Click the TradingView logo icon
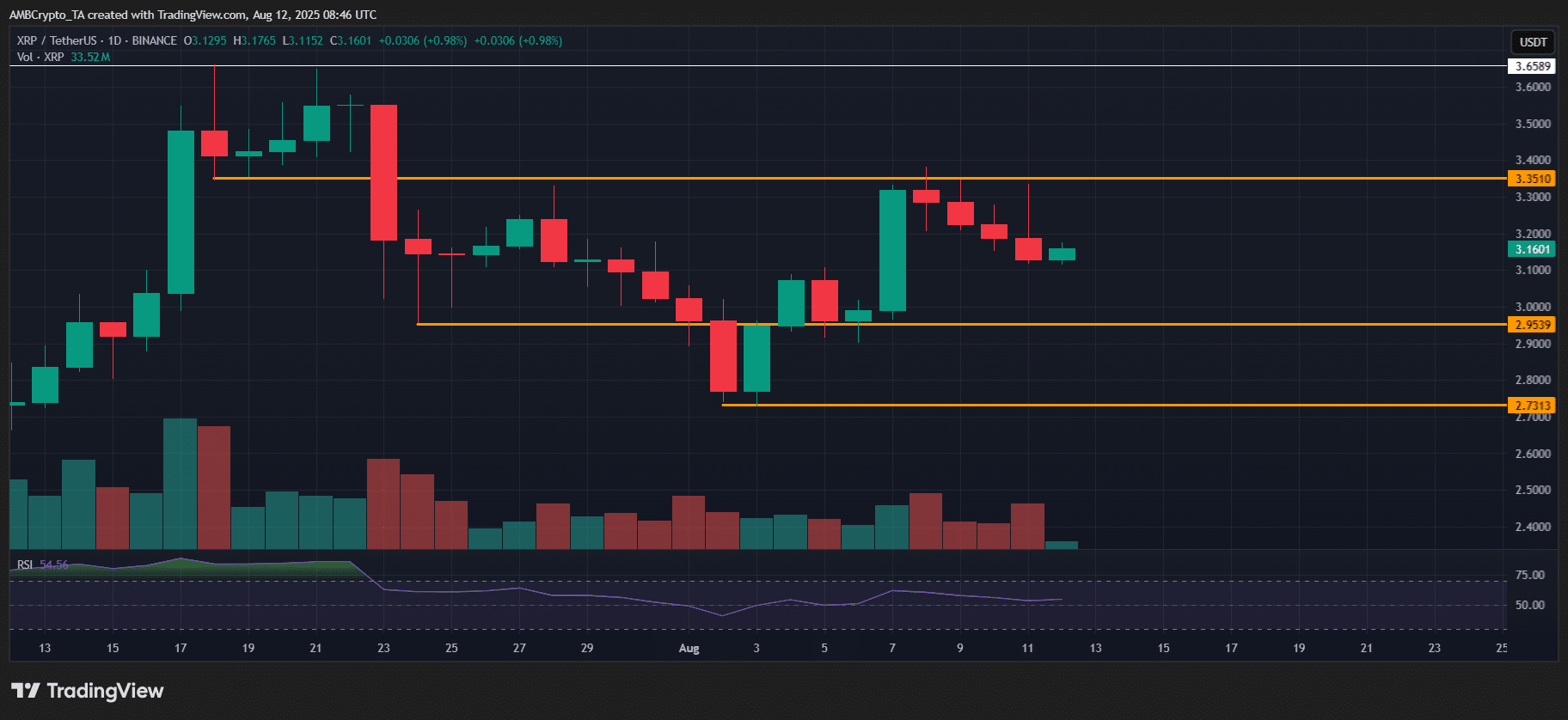The width and height of the screenshot is (1568, 720). coord(25,691)
